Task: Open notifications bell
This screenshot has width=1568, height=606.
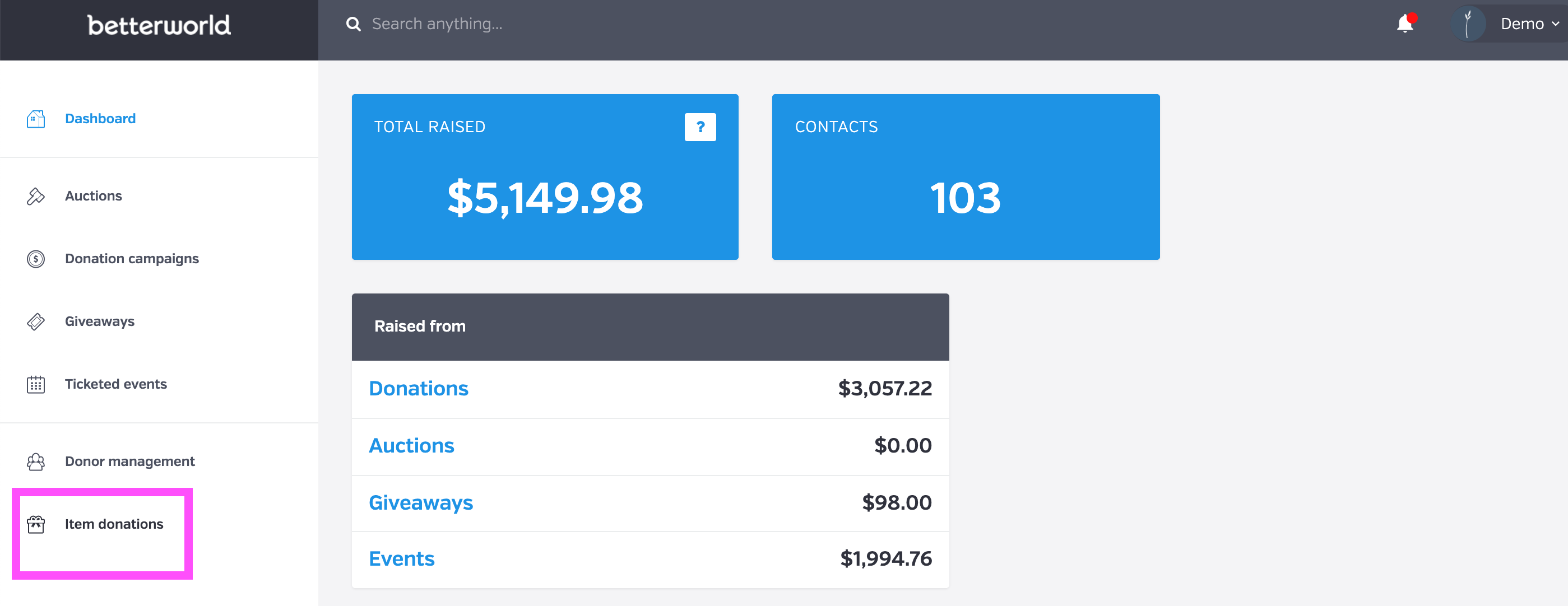Action: [x=1405, y=24]
